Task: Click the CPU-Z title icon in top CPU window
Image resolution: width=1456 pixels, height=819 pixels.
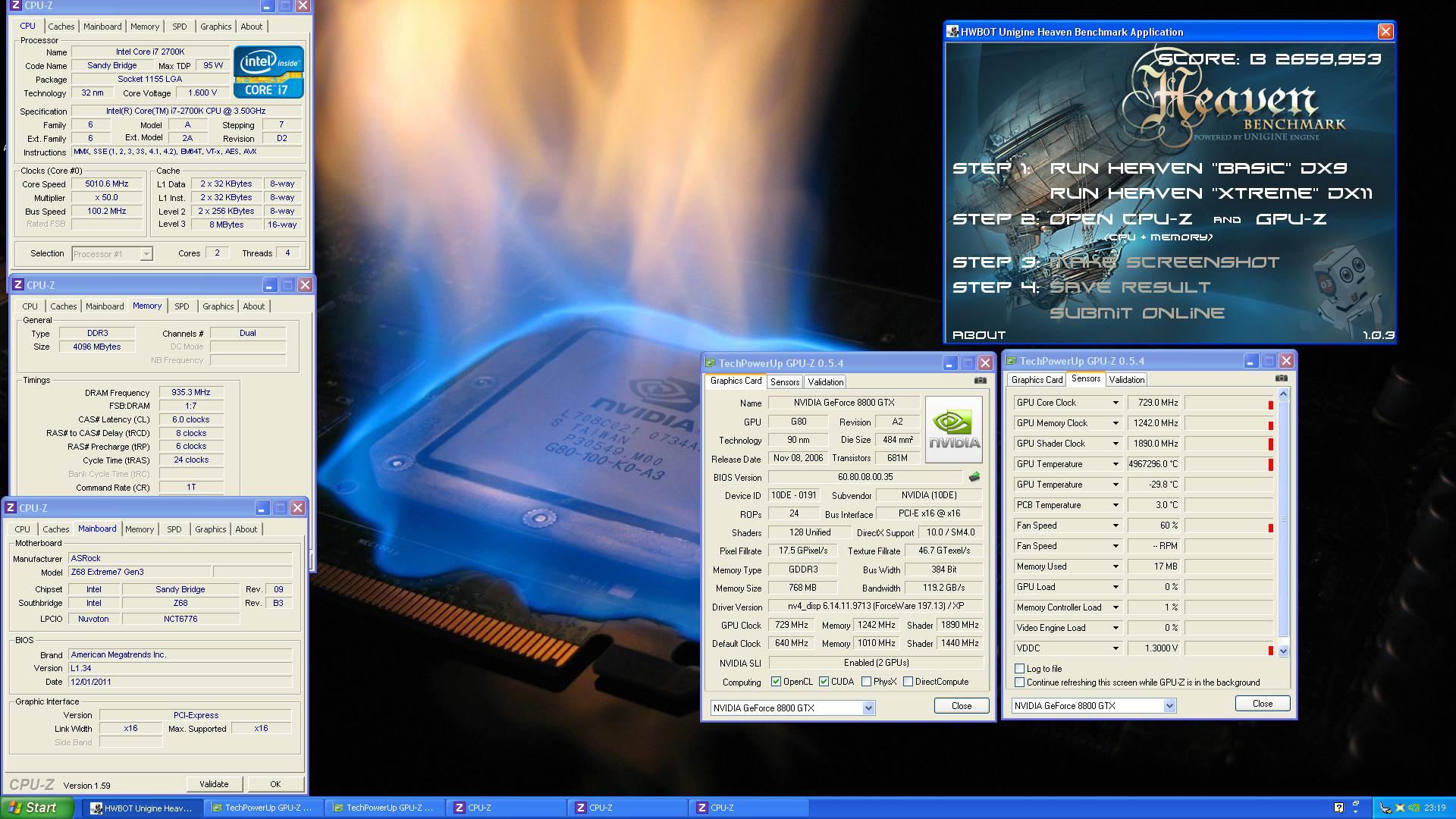Action: pos(17,5)
